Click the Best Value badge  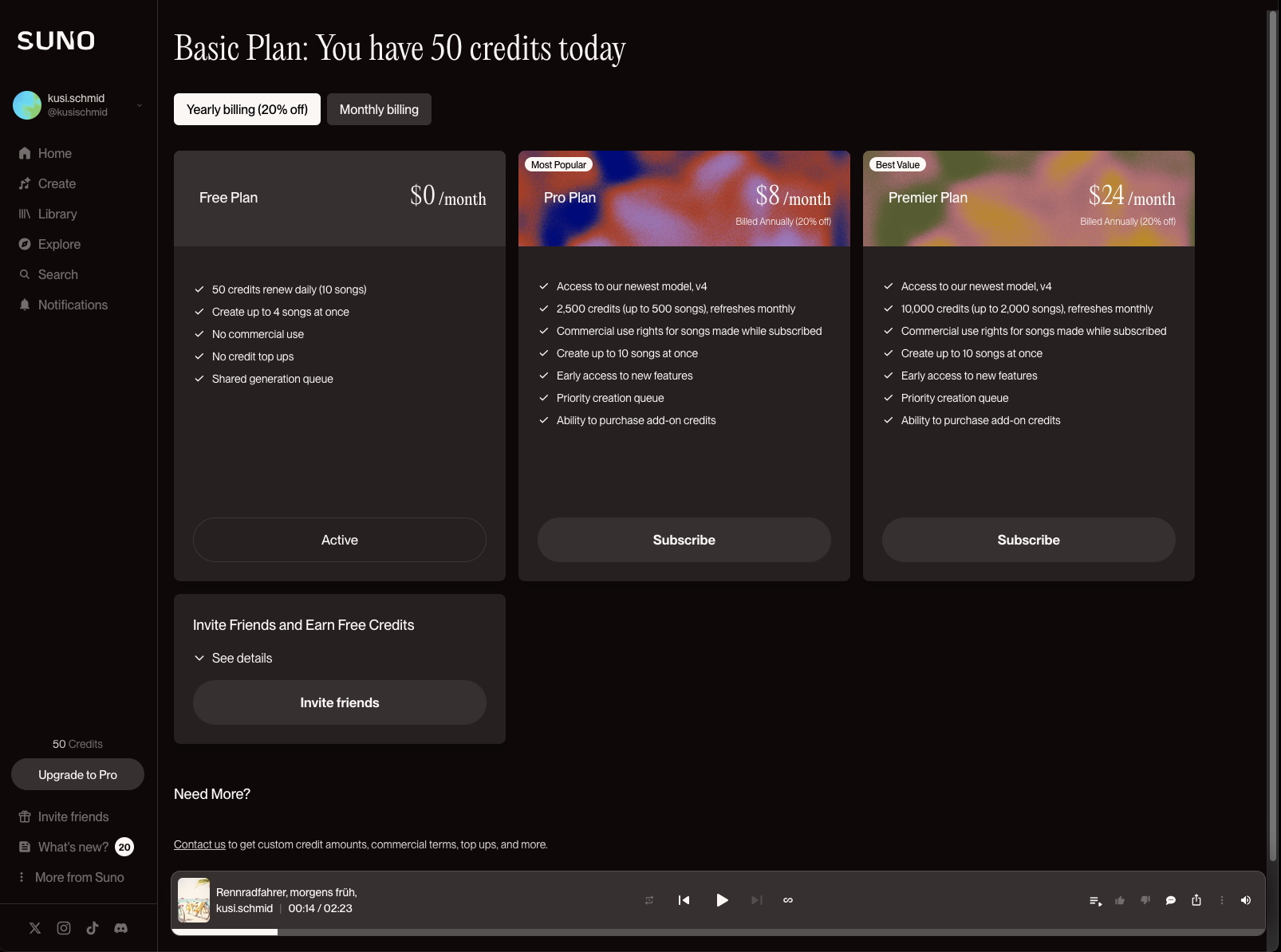897,164
